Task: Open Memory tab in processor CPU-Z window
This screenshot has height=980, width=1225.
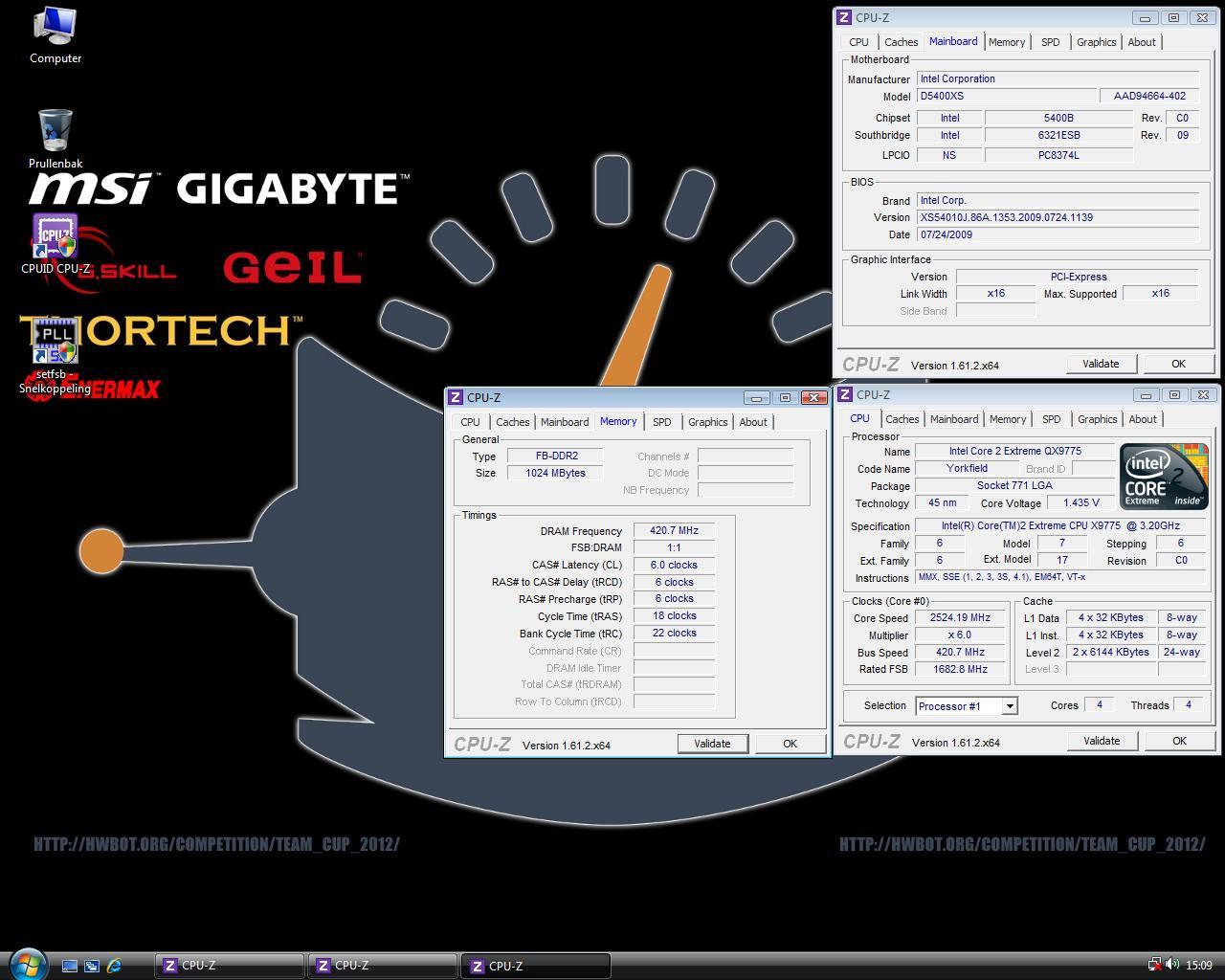Action: click(x=1008, y=419)
